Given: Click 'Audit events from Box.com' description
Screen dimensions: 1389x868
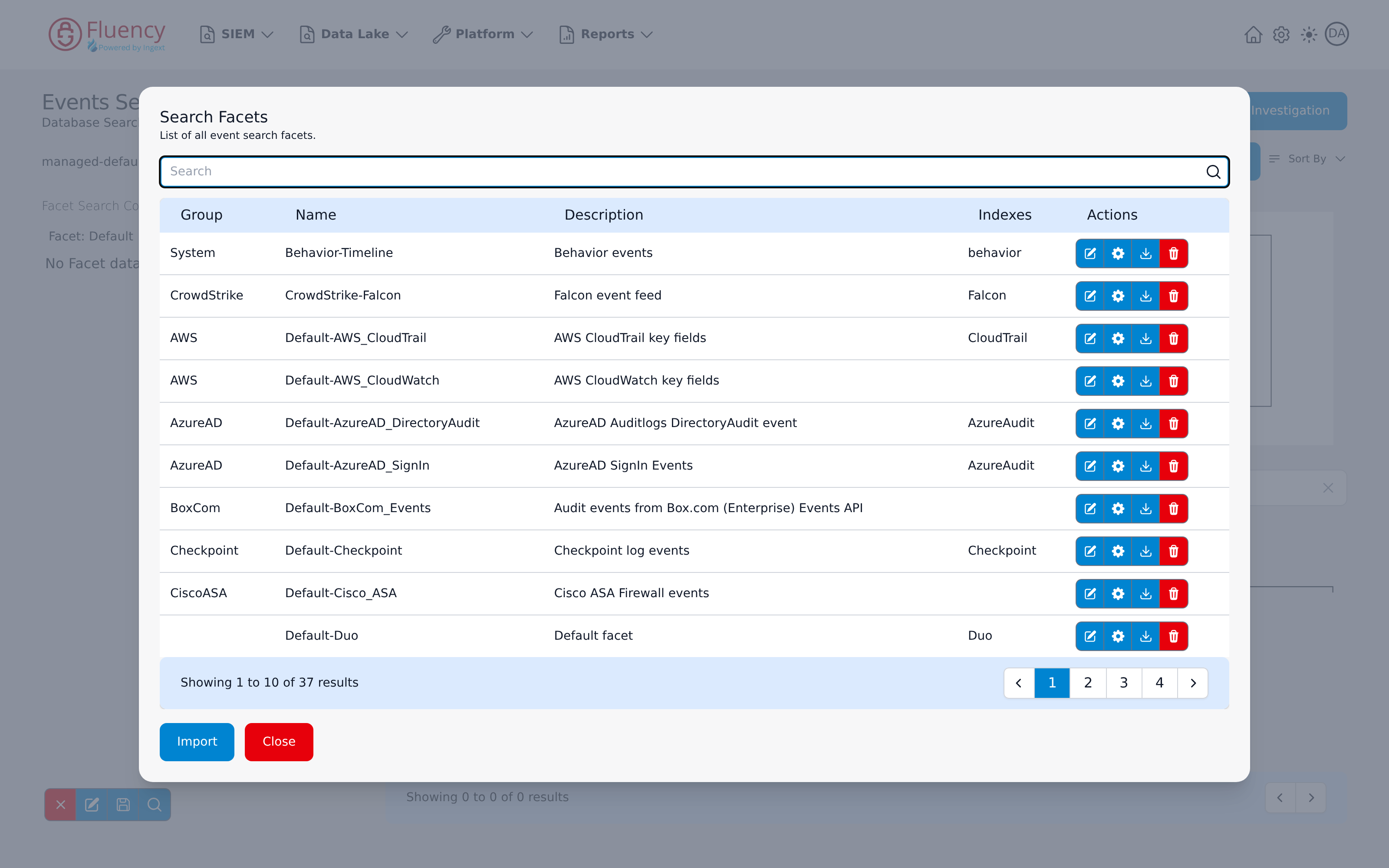Looking at the screenshot, I should [708, 508].
